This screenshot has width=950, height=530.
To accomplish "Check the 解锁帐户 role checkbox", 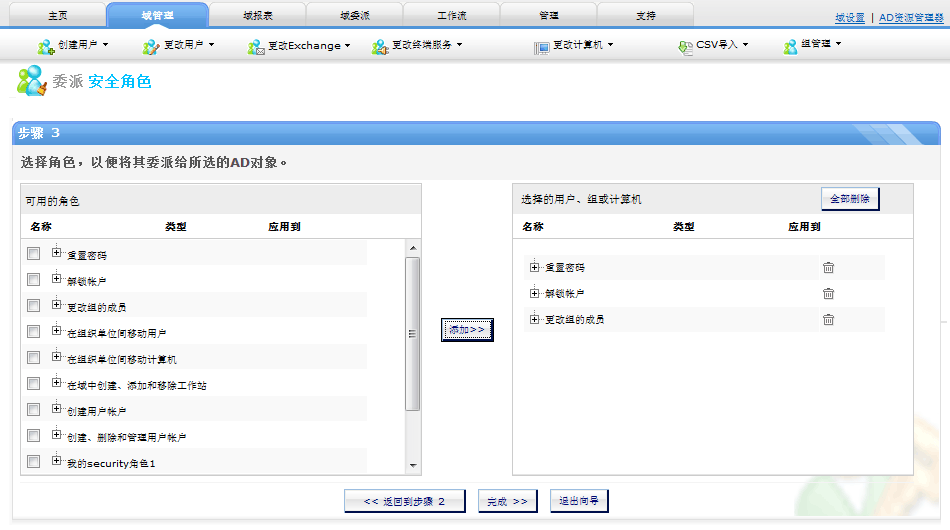I will click(x=33, y=279).
